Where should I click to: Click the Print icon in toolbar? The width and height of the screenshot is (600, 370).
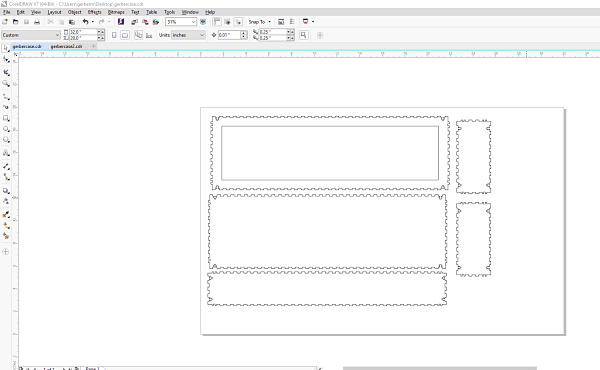point(37,22)
